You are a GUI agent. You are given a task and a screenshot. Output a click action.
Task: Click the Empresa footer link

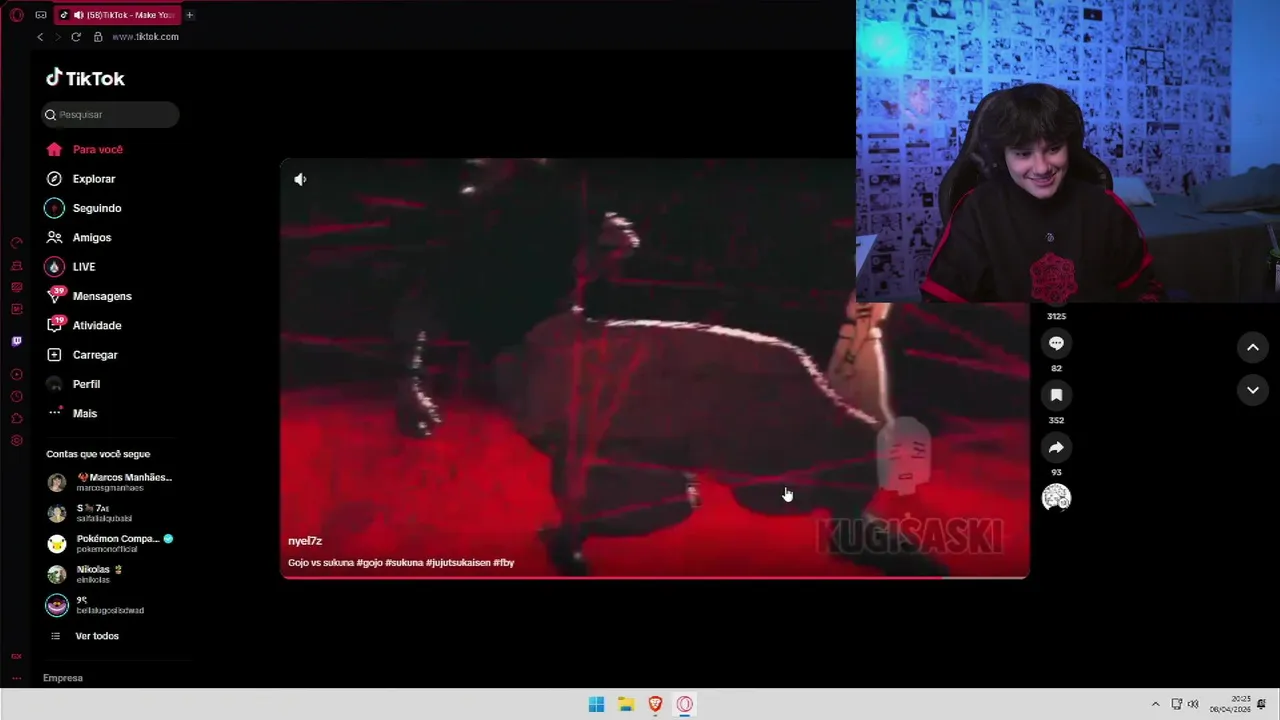point(63,678)
